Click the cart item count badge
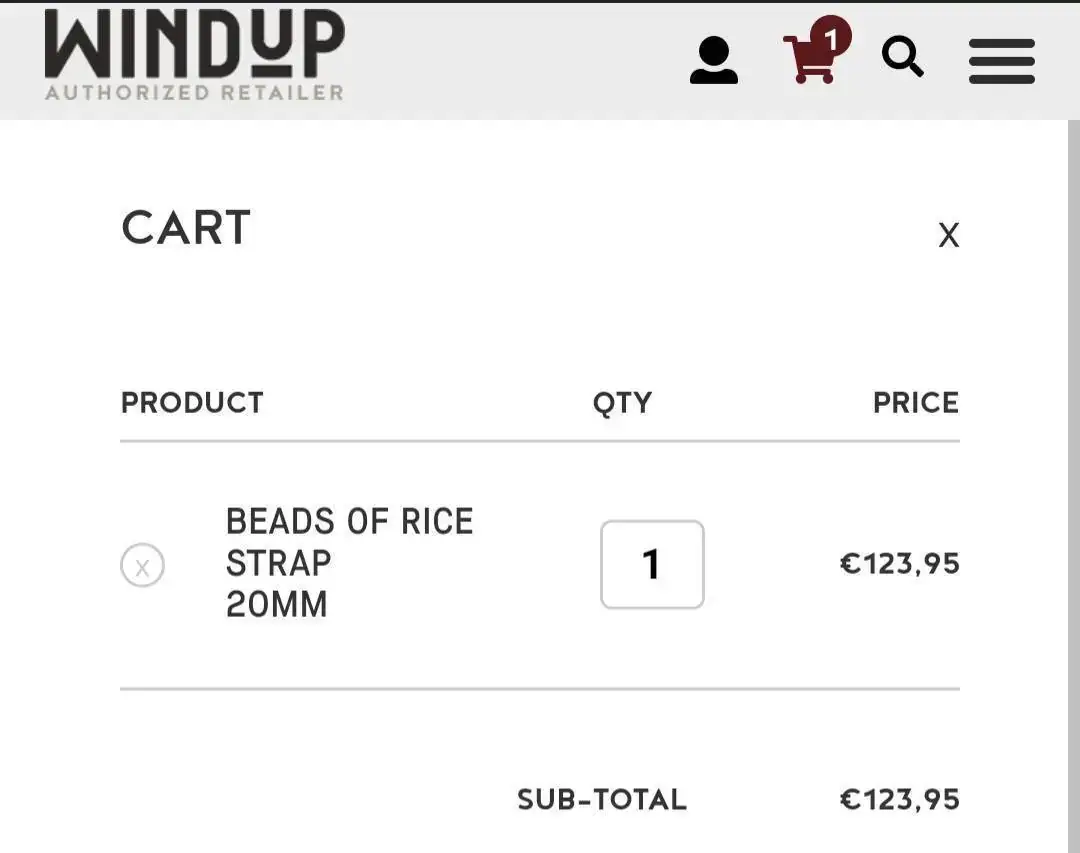The image size is (1080, 853). click(x=830, y=38)
